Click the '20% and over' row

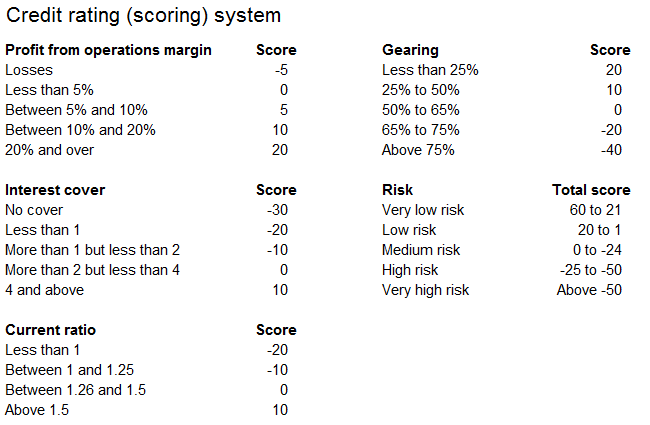point(146,150)
